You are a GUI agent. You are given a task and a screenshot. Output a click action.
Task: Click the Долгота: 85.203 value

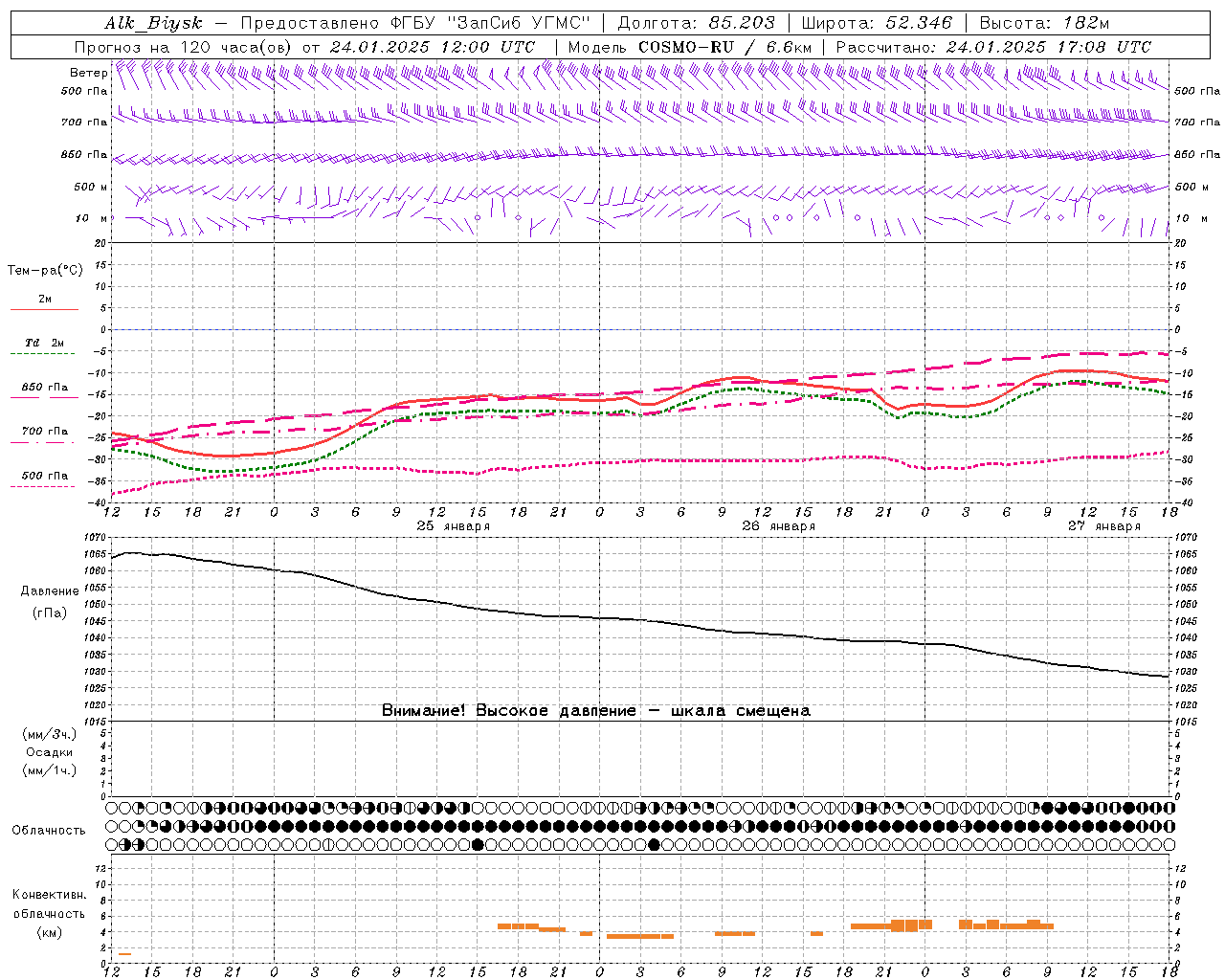coord(696,23)
